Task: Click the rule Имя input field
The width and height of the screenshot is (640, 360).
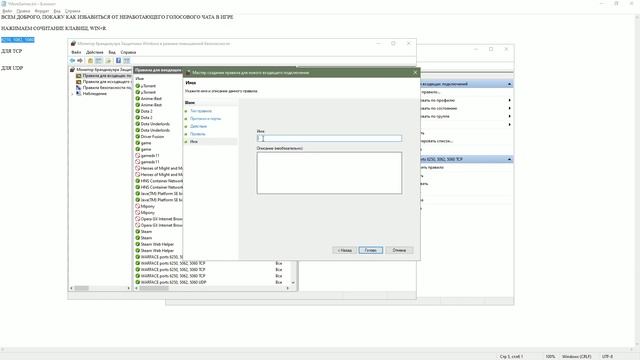Action: click(329, 138)
